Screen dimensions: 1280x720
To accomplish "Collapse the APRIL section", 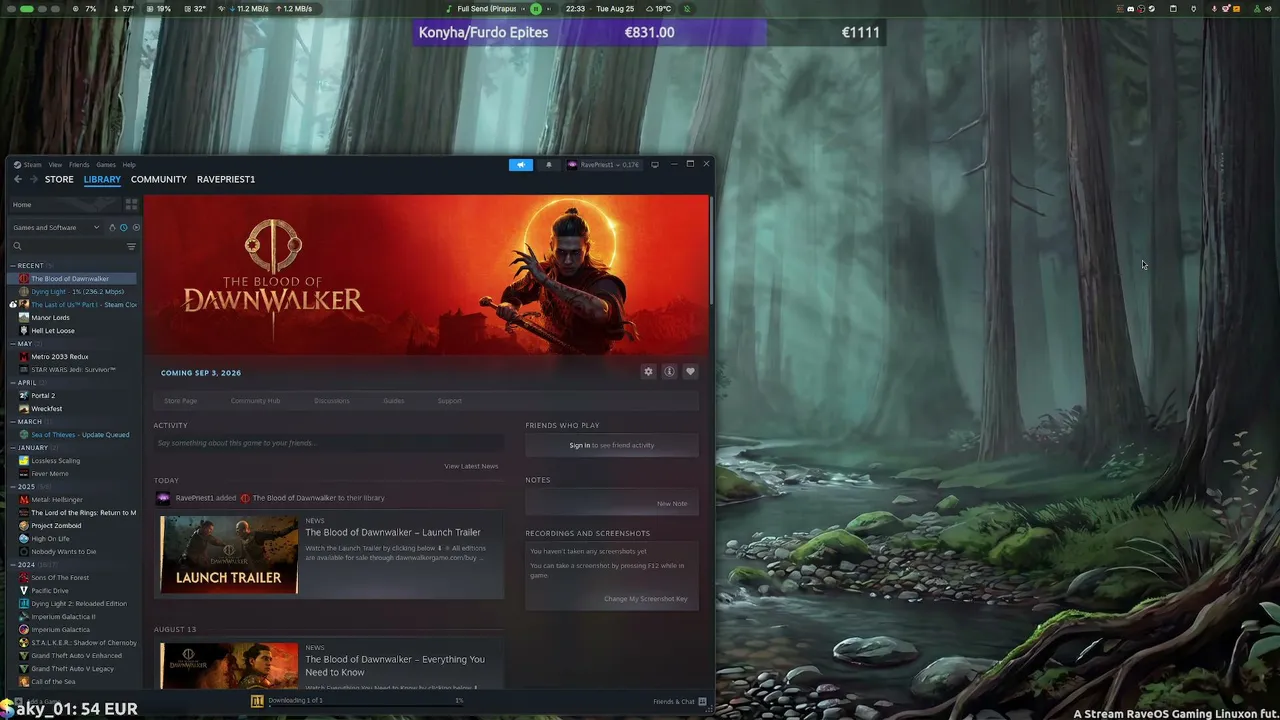I will pos(26,383).
